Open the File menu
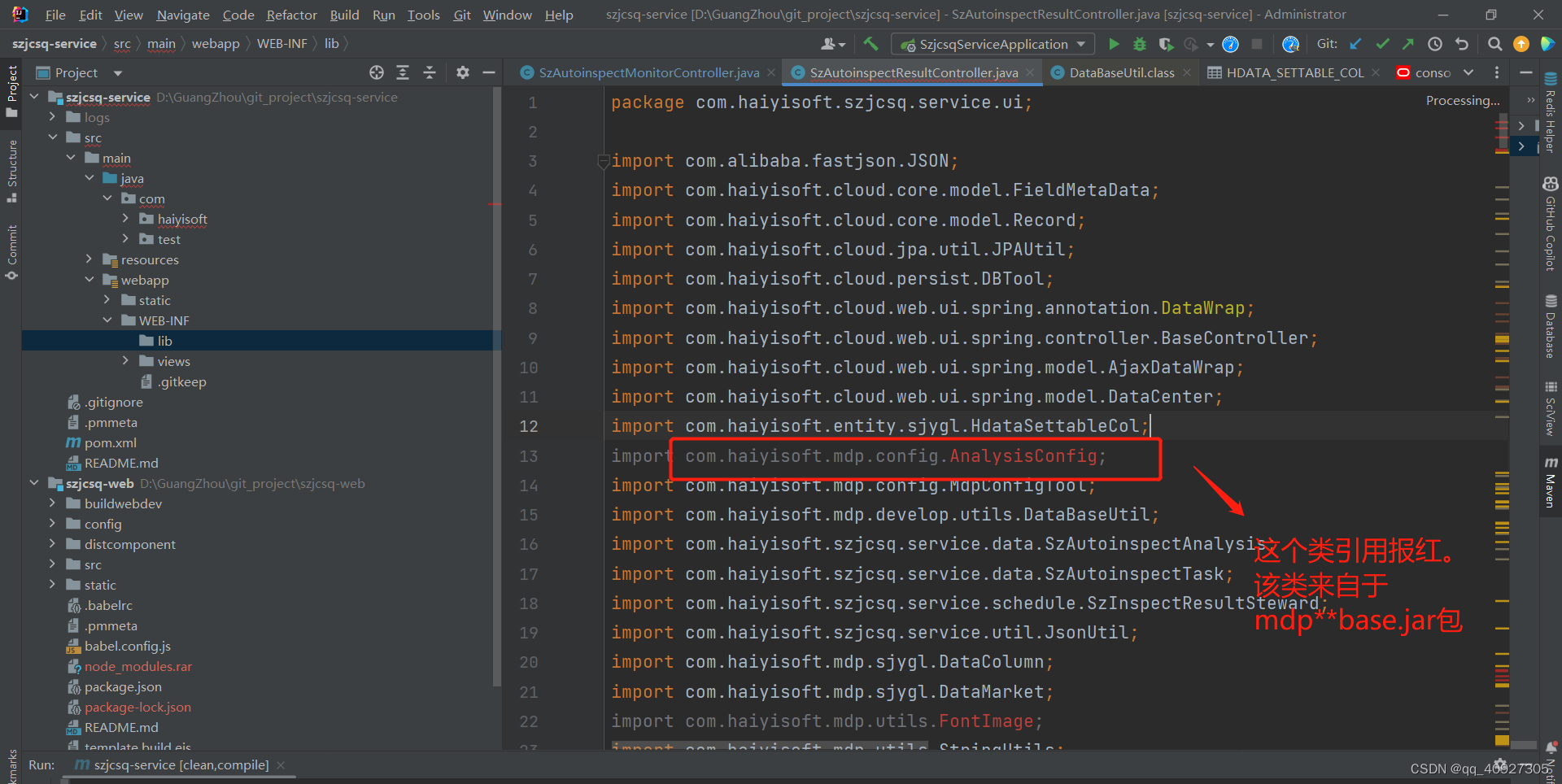 coord(55,15)
